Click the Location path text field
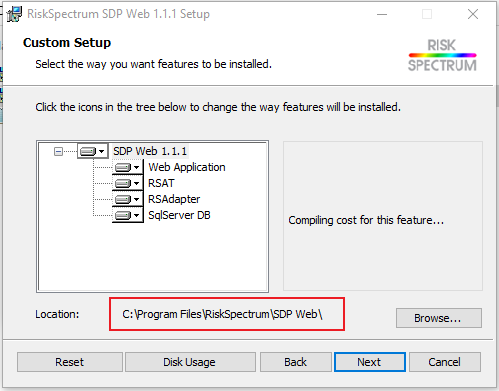Viewport: 499px width, 391px height. pos(227,314)
